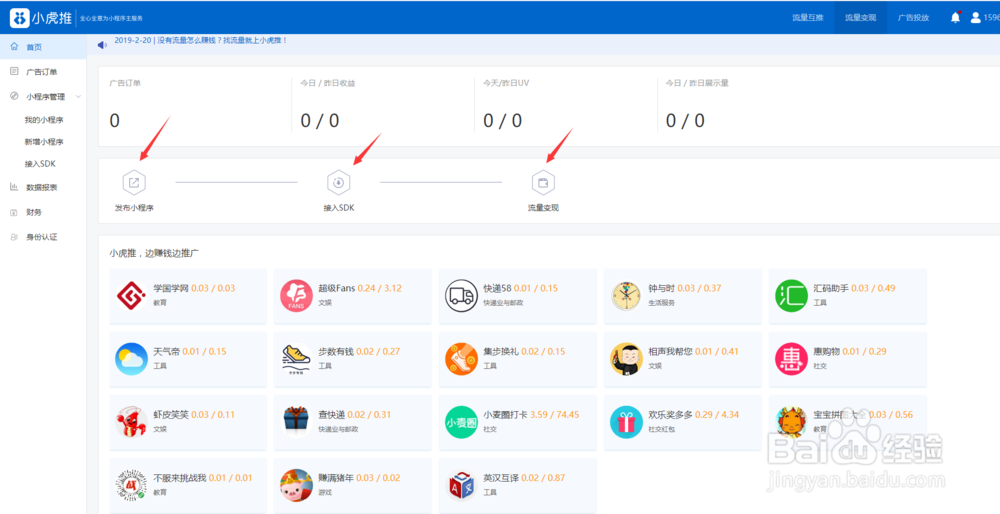Click the 流量变现 hexagon step icon
The width and height of the screenshot is (1000, 514).
[543, 182]
